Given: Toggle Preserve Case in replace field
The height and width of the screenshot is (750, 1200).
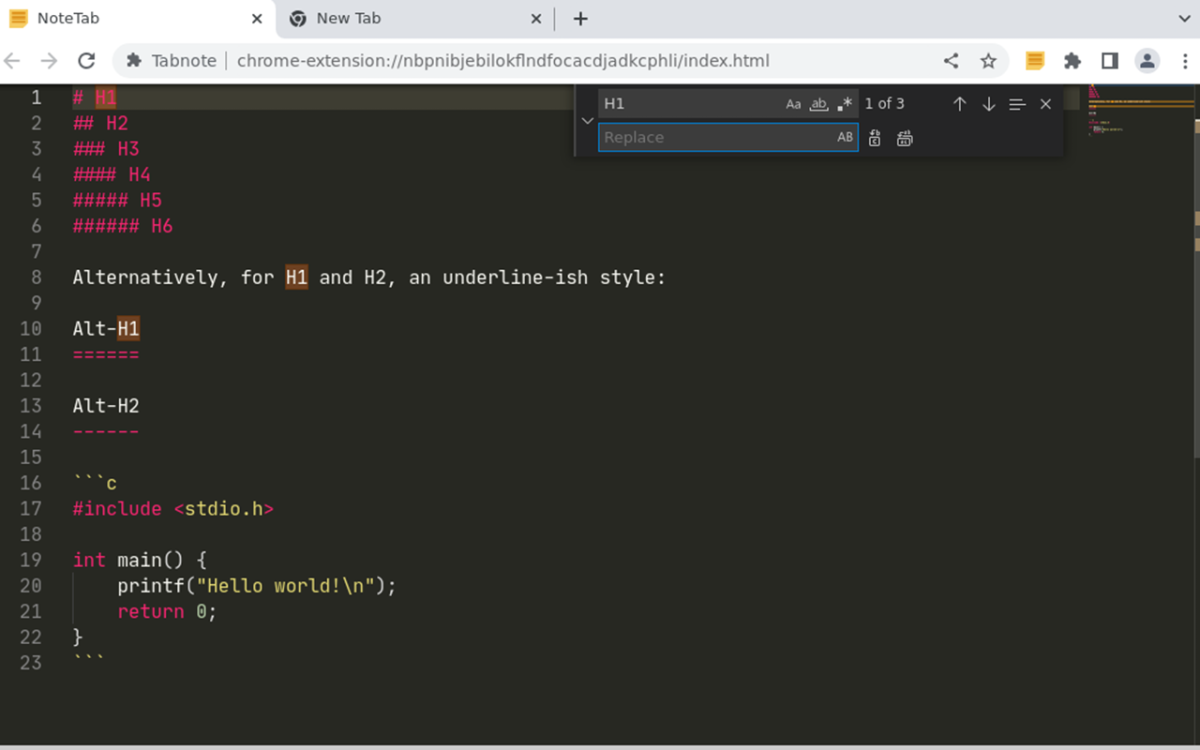Looking at the screenshot, I should 845,138.
